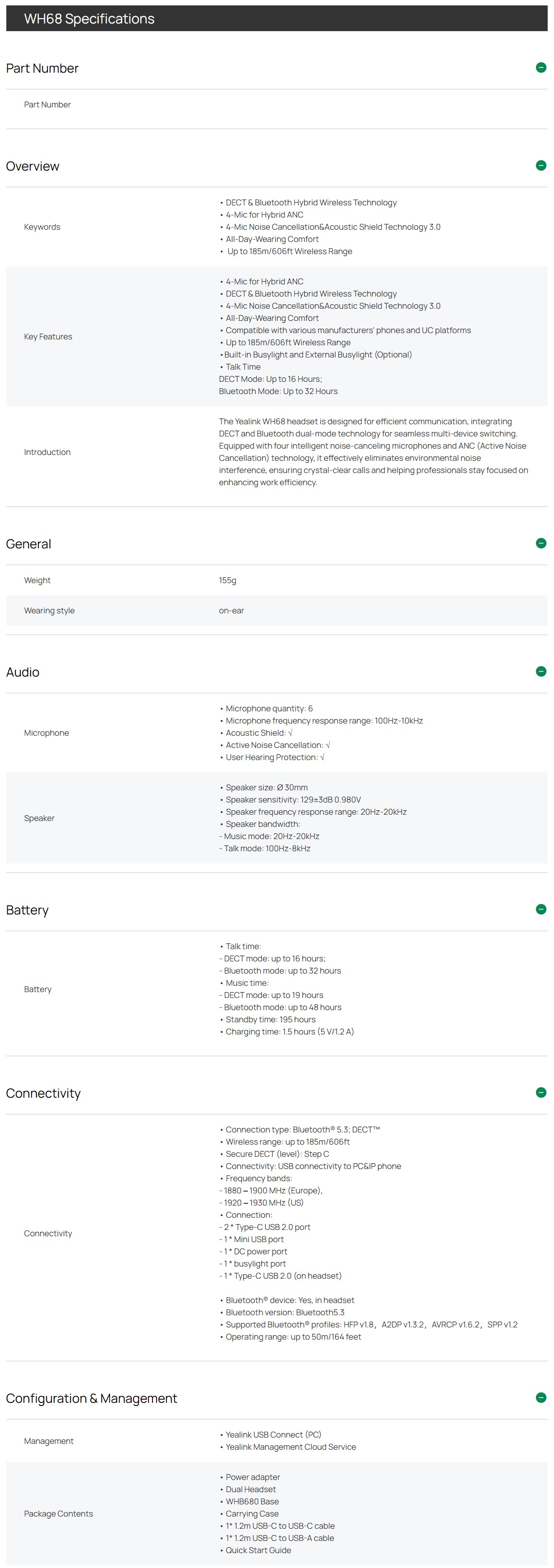Collapse the Configuration & Management section
Image resolution: width=554 pixels, height=1568 pixels.
click(x=540, y=1398)
